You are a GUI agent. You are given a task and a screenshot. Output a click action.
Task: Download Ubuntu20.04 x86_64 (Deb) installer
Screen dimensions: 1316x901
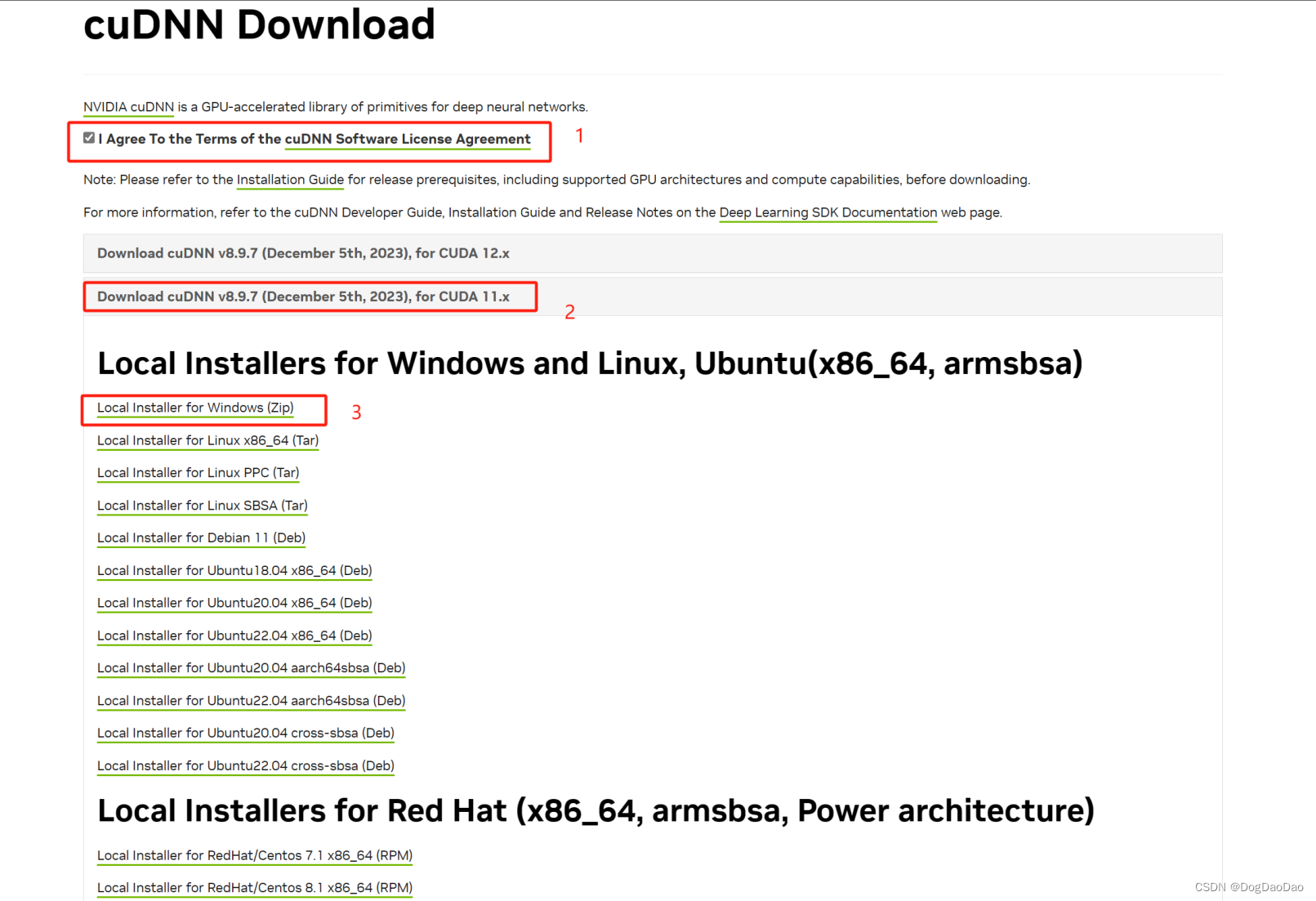(x=234, y=603)
